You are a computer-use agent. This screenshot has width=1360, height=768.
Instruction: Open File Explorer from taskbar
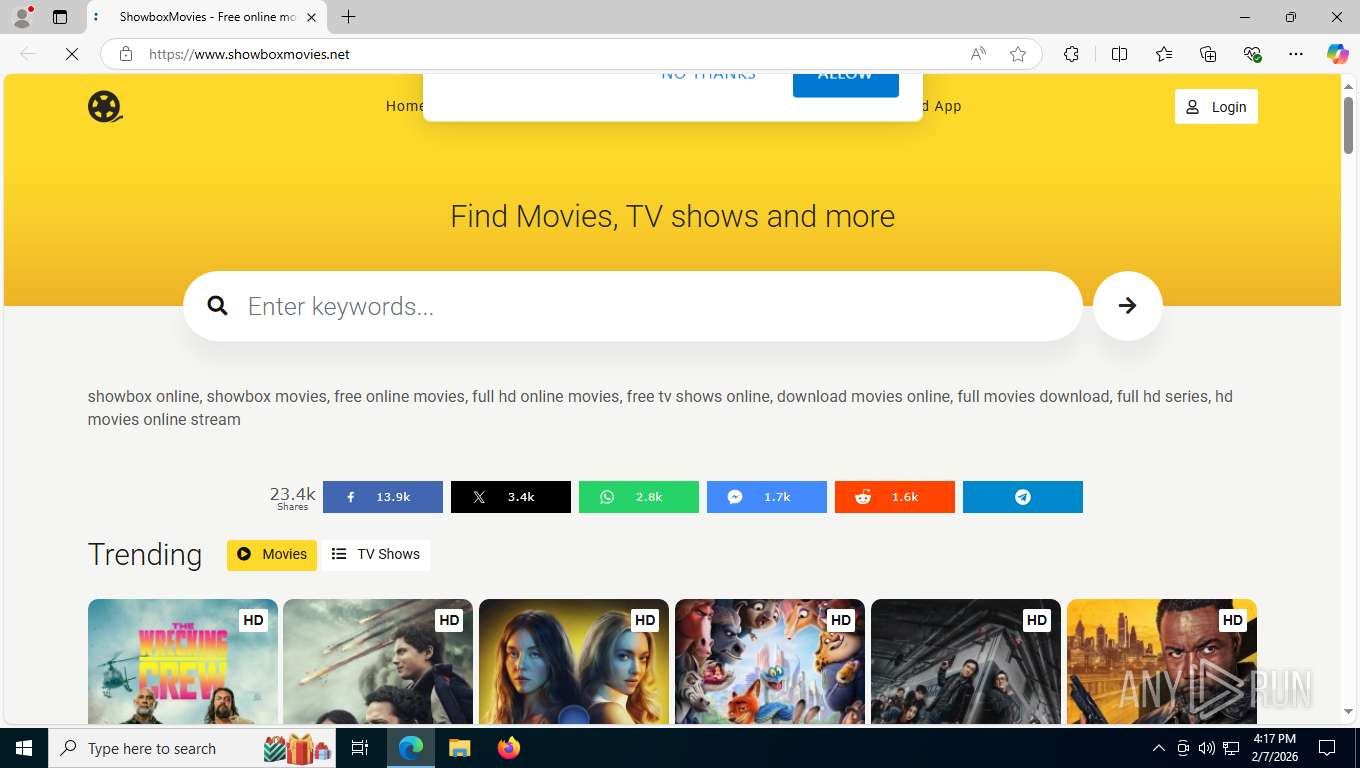[x=459, y=748]
